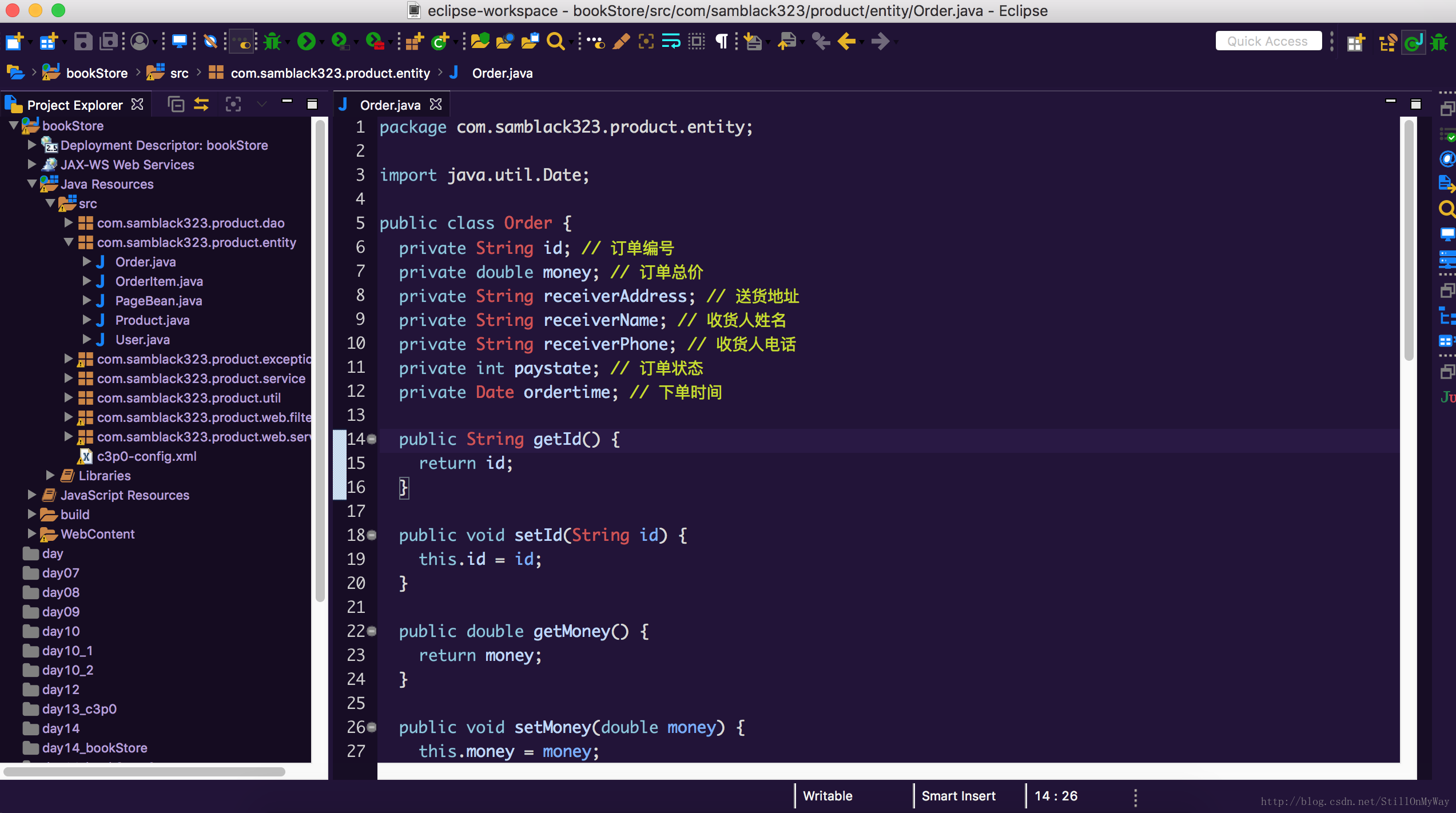
Task: Click the Run button in Eclipse toolbar
Action: pyautogui.click(x=307, y=41)
